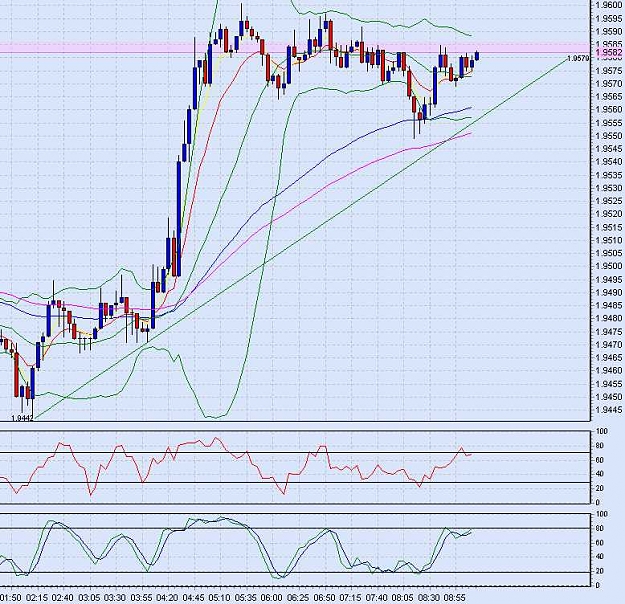Click the 06:00 time axis label
Image resolution: width=625 pixels, height=604 pixels.
[272, 598]
